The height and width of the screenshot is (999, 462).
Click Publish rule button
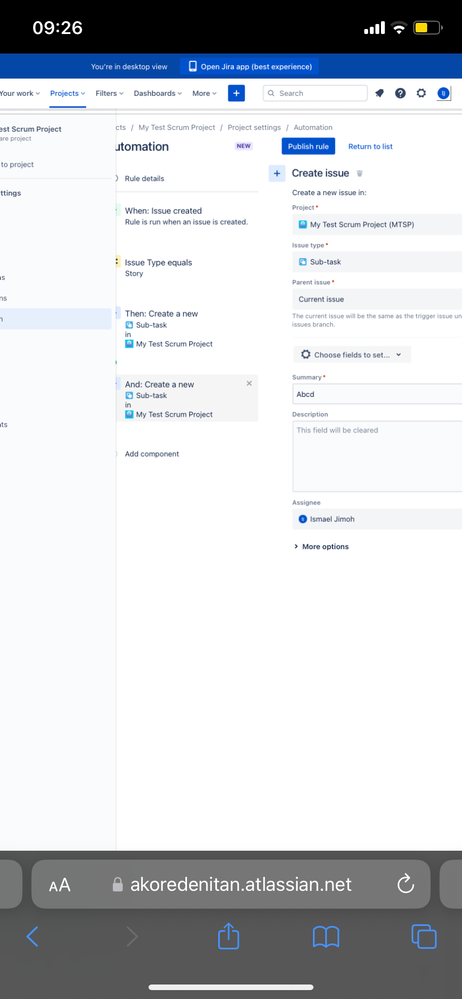[x=308, y=146]
